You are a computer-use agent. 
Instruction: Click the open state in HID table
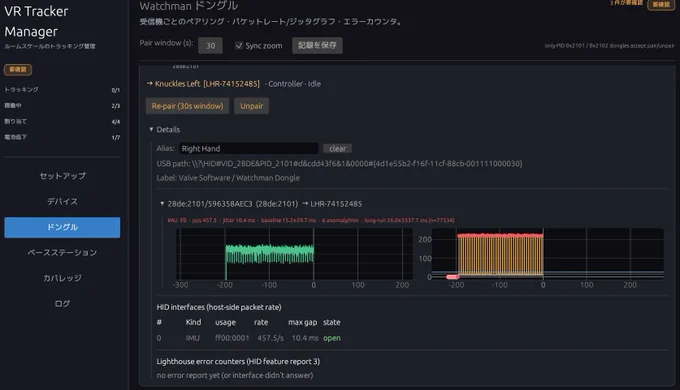click(332, 338)
